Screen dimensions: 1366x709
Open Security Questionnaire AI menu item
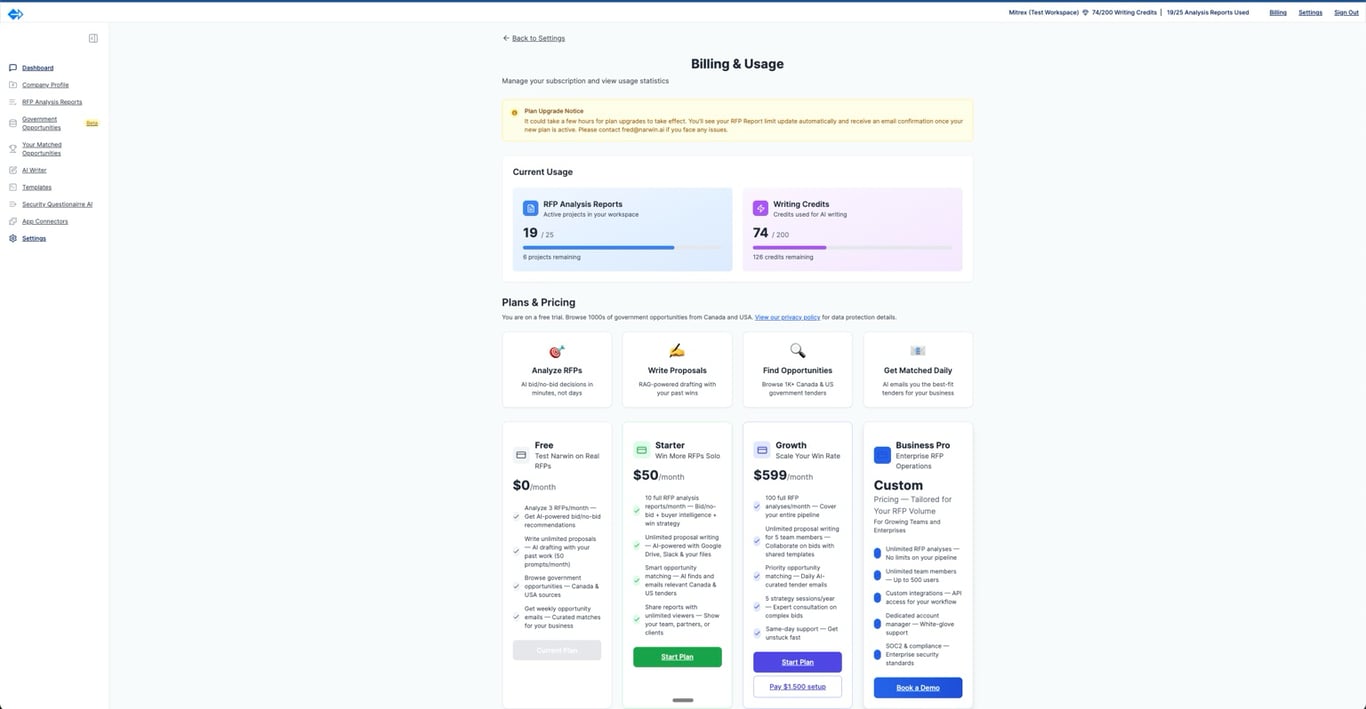(57, 204)
